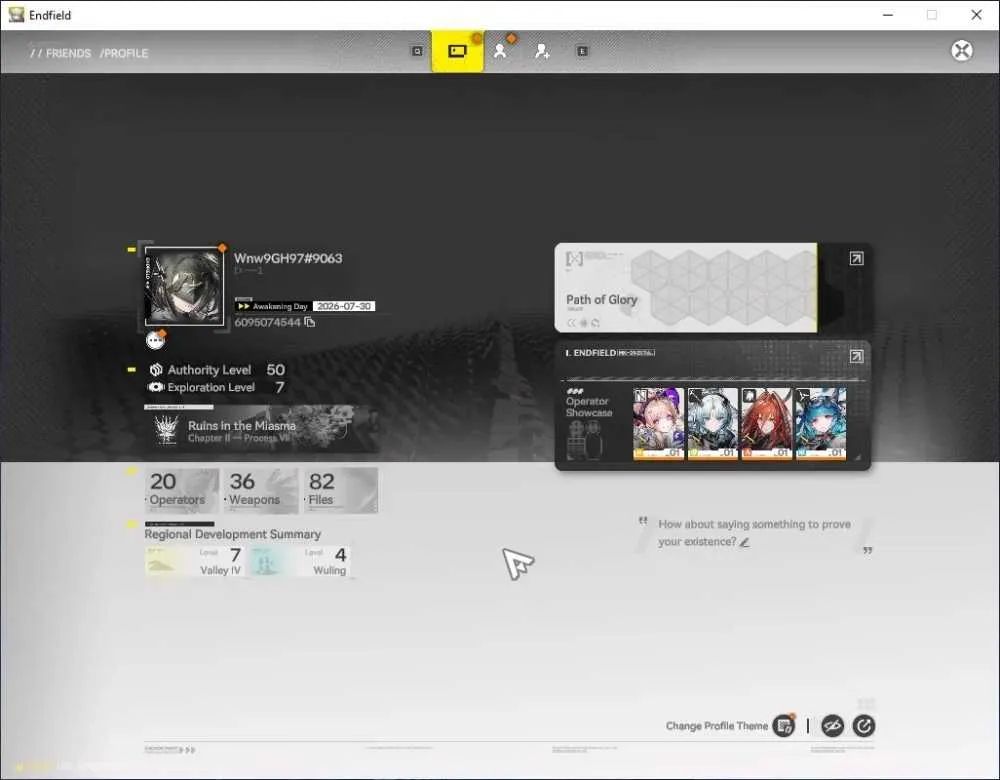1000x780 pixels.
Task: Click the Change Profile Theme label
Action: pos(717,726)
